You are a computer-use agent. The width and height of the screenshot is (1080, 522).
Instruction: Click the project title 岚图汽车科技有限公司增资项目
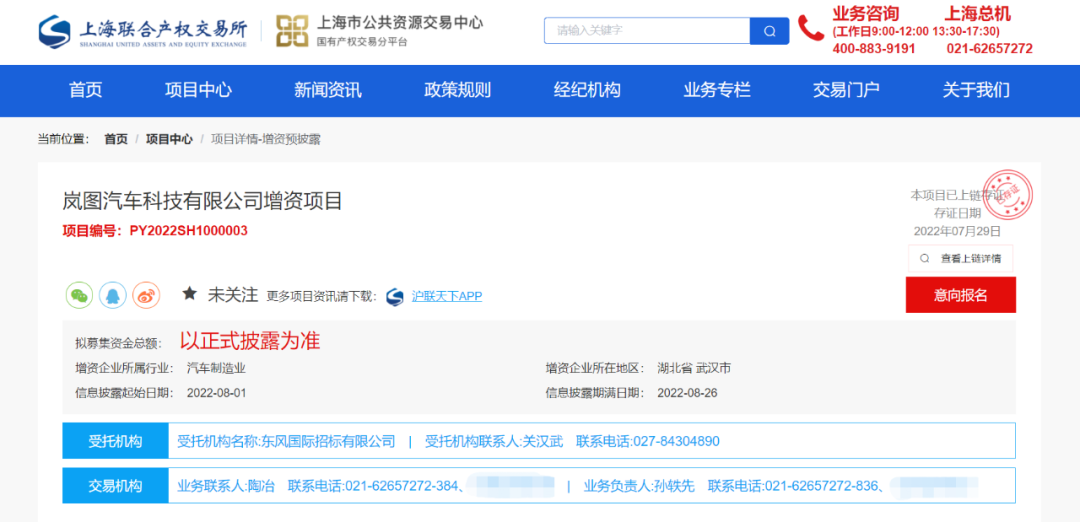(x=202, y=201)
